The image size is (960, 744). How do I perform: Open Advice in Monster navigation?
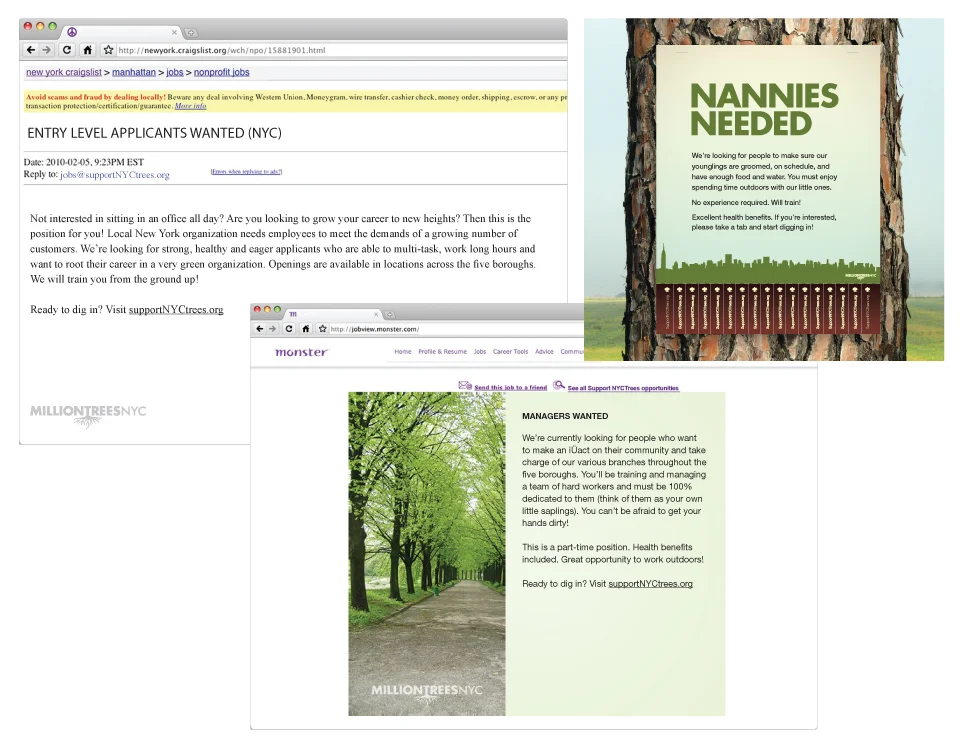tap(544, 351)
